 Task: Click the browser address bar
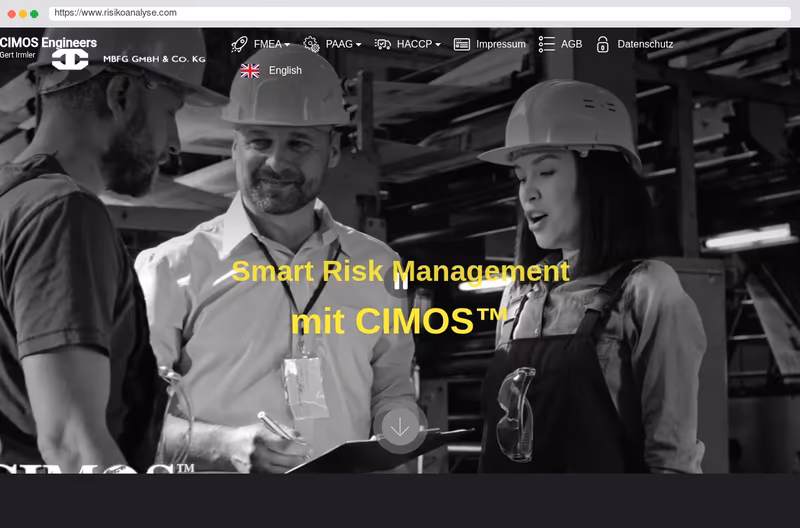point(419,13)
